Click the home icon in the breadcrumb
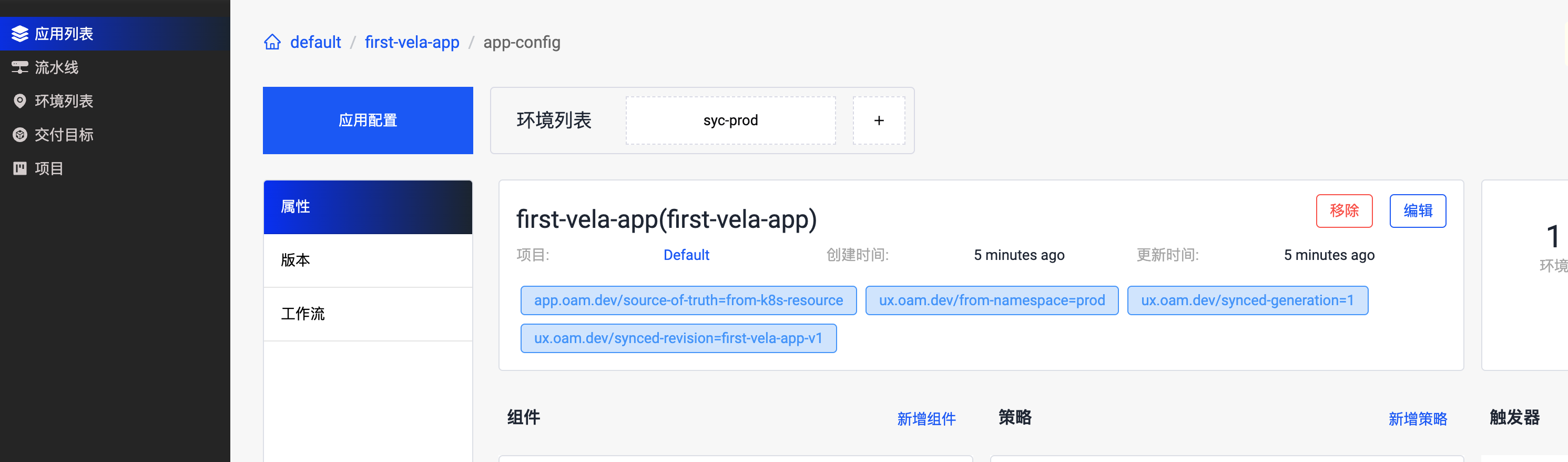 pos(272,42)
